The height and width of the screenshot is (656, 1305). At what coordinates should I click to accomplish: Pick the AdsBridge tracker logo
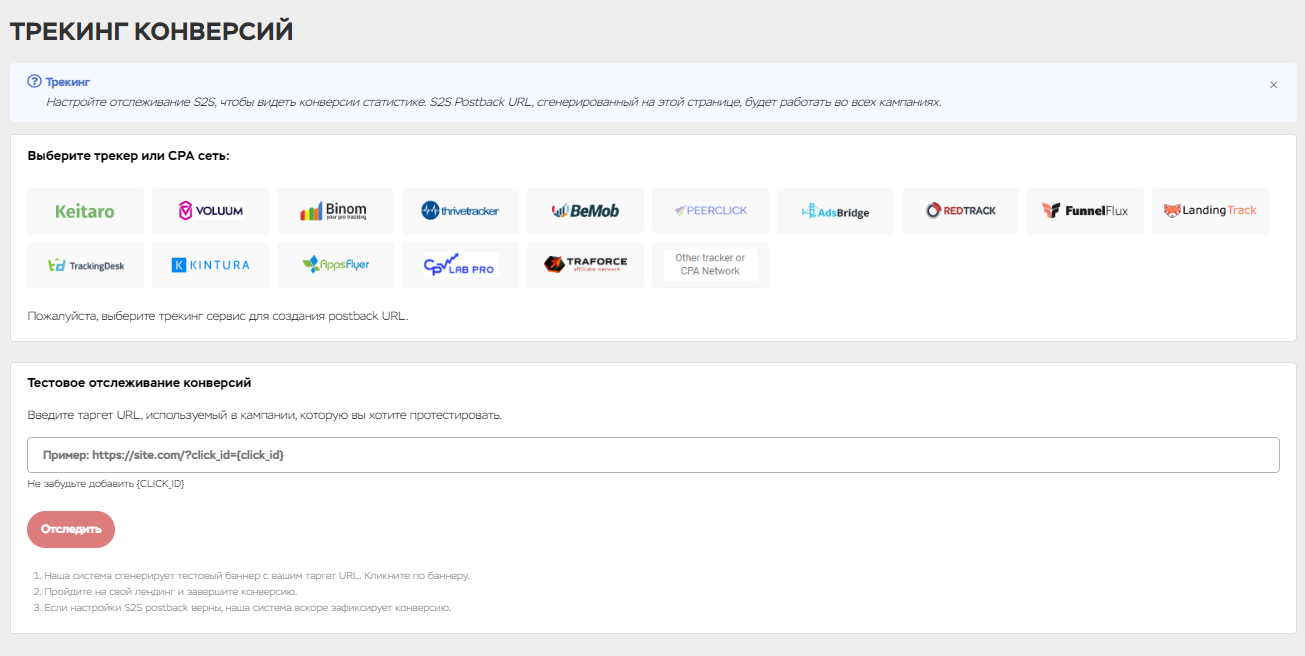835,211
